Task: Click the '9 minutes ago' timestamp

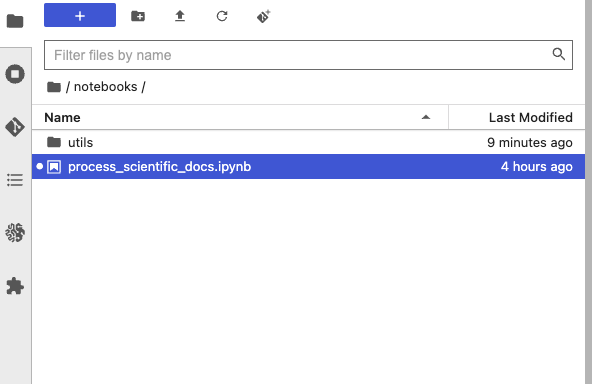Action: pos(530,142)
